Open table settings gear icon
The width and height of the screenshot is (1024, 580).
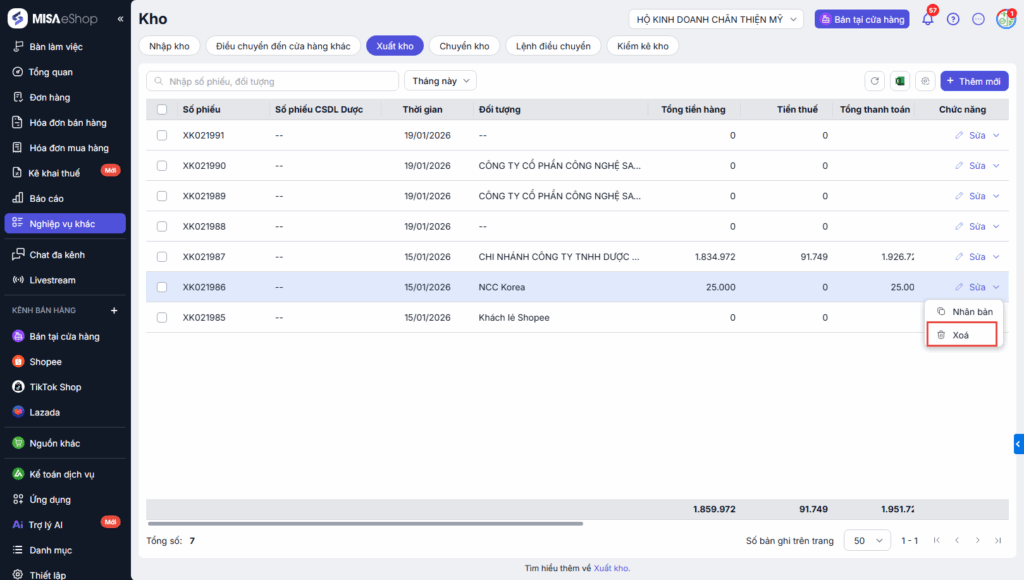tap(925, 81)
